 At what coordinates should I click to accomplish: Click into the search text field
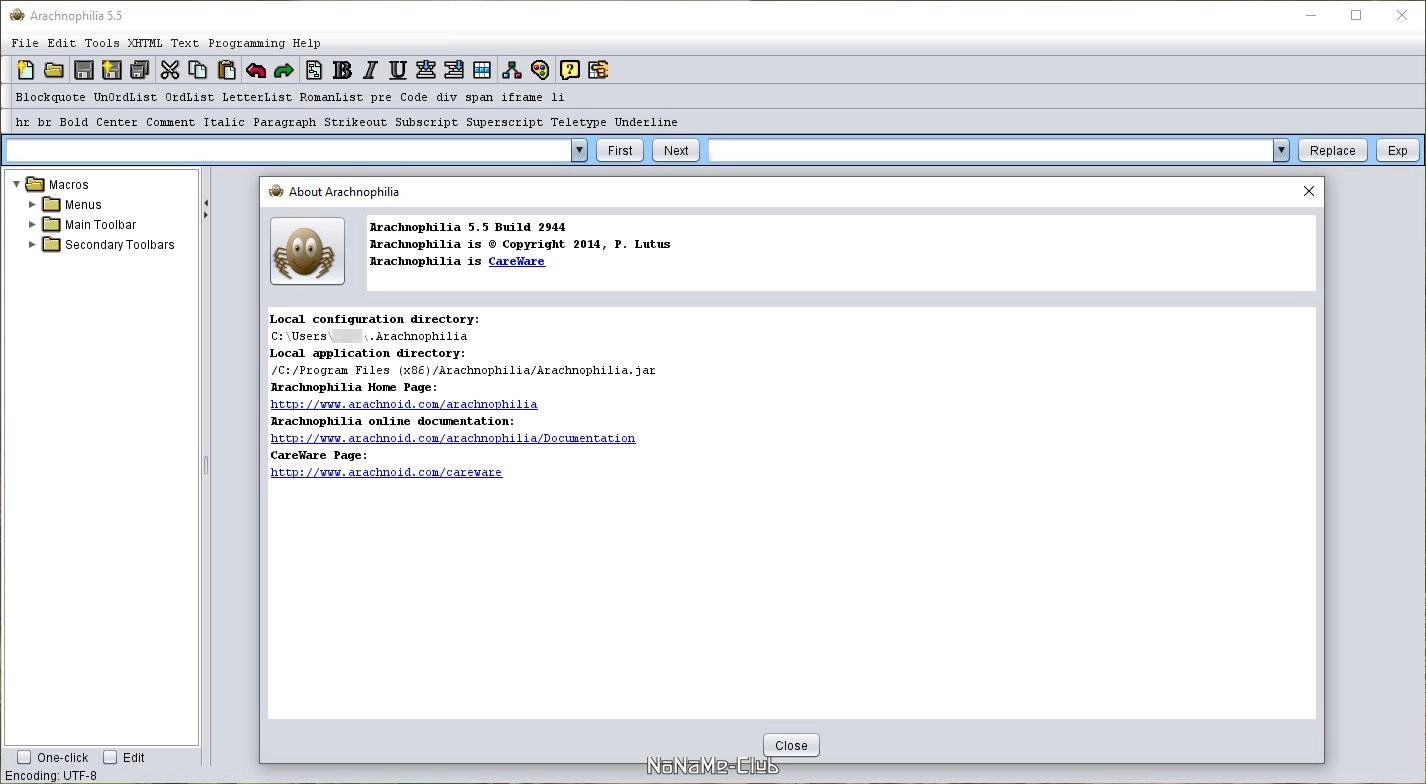288,150
